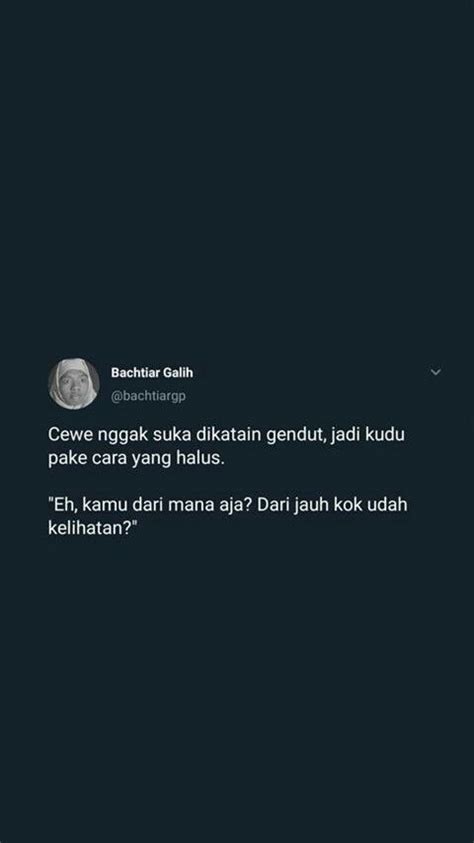Click the quote line starting "Eh, kamu"
Image resolution: width=474 pixels, height=843 pixels.
tap(228, 508)
